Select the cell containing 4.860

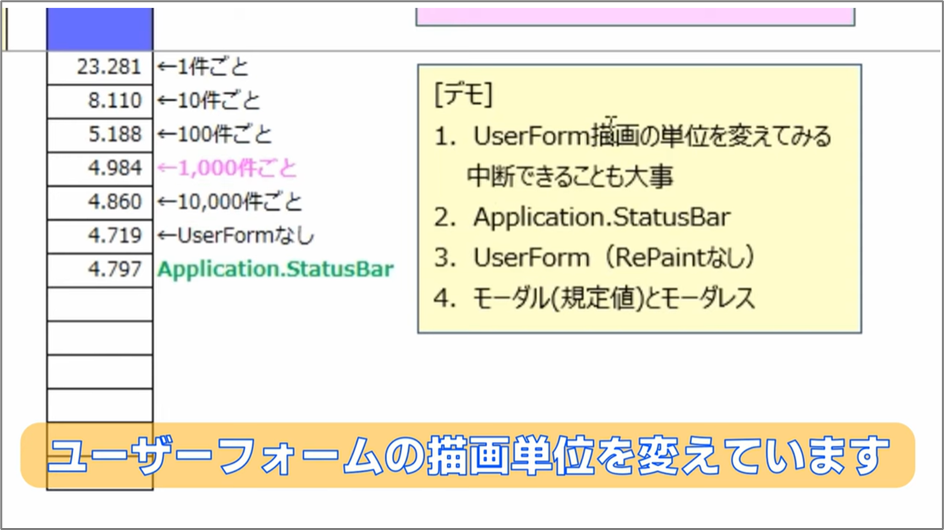pyautogui.click(x=100, y=202)
